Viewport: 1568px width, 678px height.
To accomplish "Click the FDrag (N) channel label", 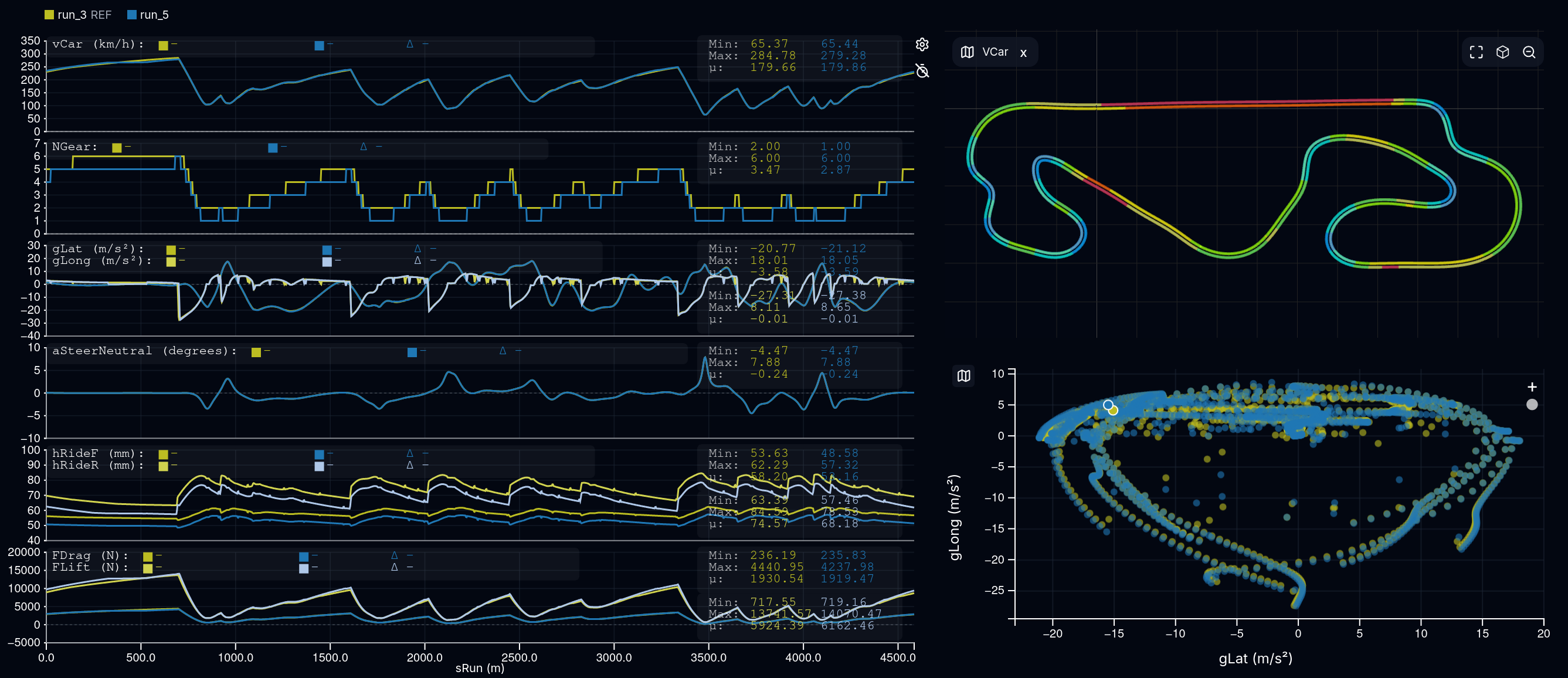I will 90,555.
